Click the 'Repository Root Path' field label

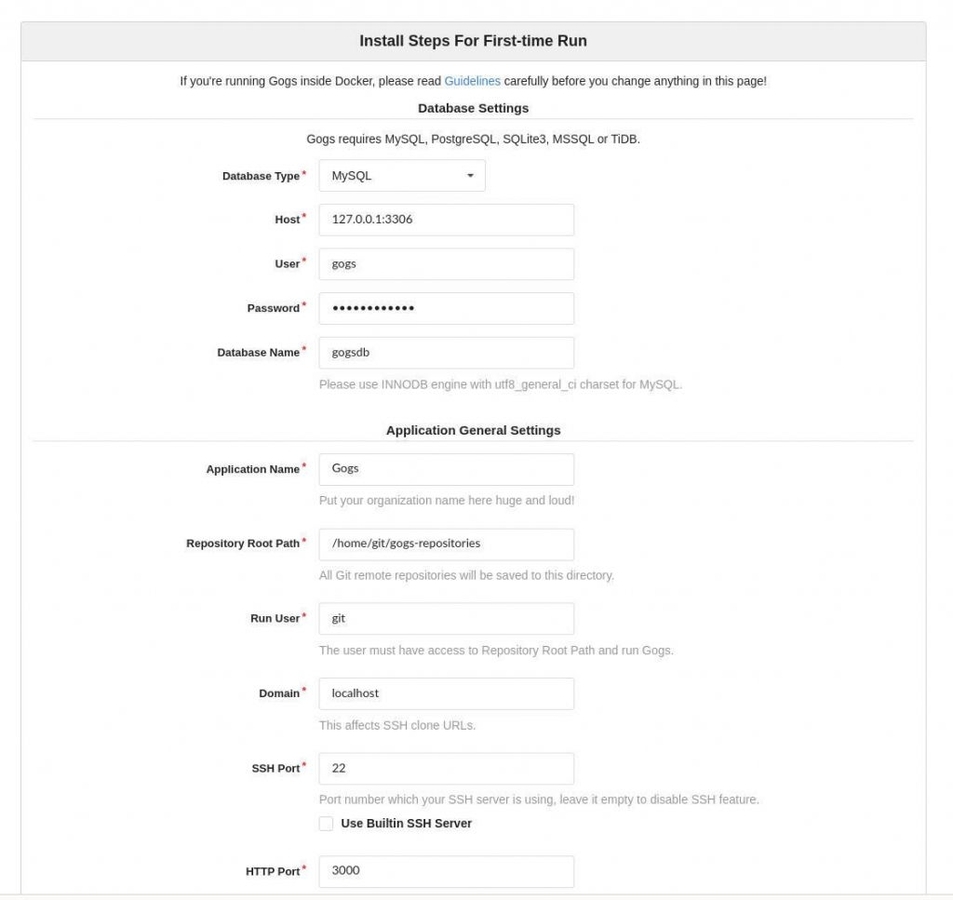click(243, 544)
